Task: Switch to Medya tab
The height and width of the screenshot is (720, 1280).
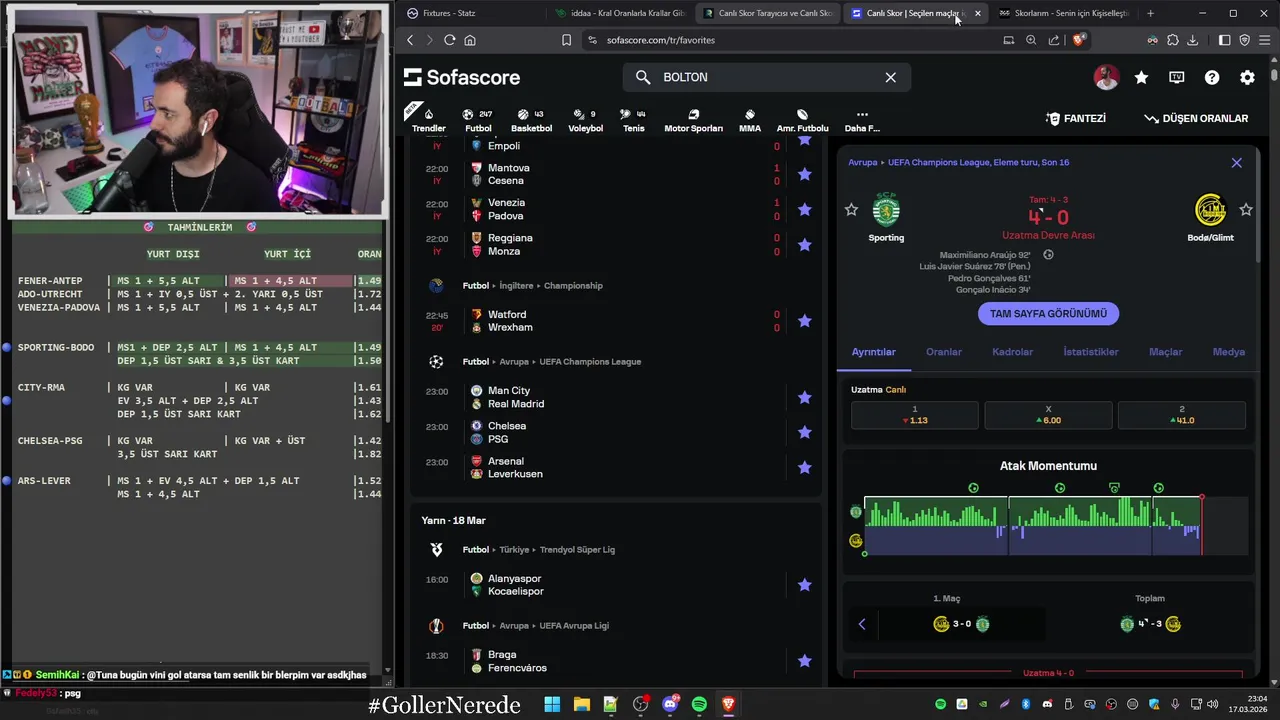Action: pyautogui.click(x=1228, y=352)
